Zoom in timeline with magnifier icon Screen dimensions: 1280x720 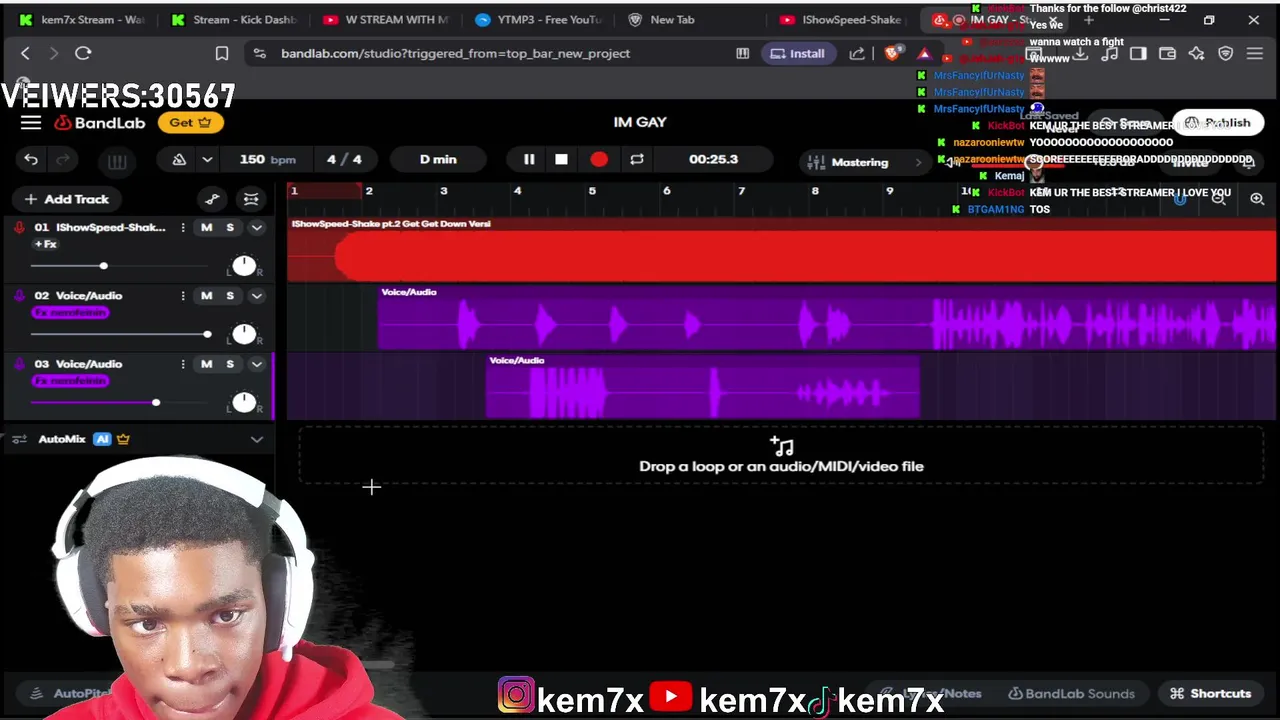[x=1257, y=199]
